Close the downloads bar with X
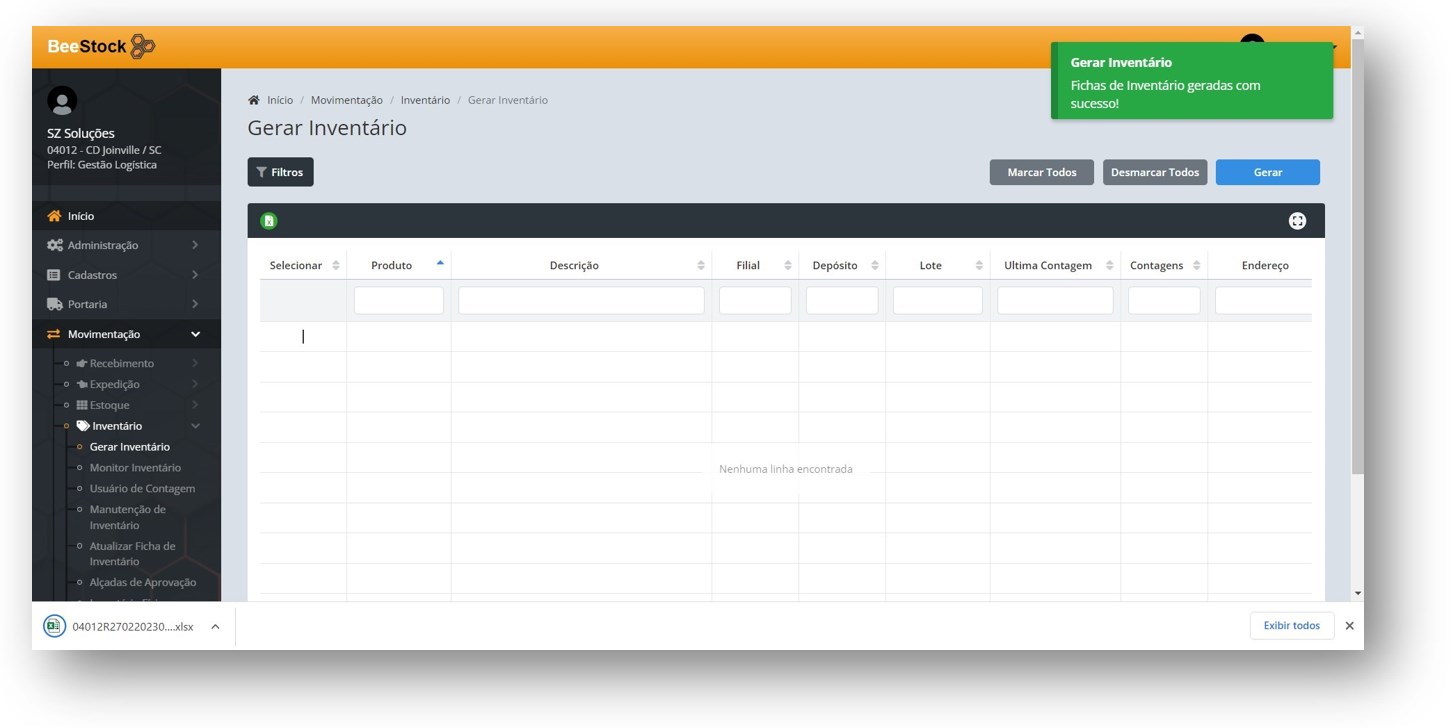Screen dimensions: 1456x728 pos(1349,626)
